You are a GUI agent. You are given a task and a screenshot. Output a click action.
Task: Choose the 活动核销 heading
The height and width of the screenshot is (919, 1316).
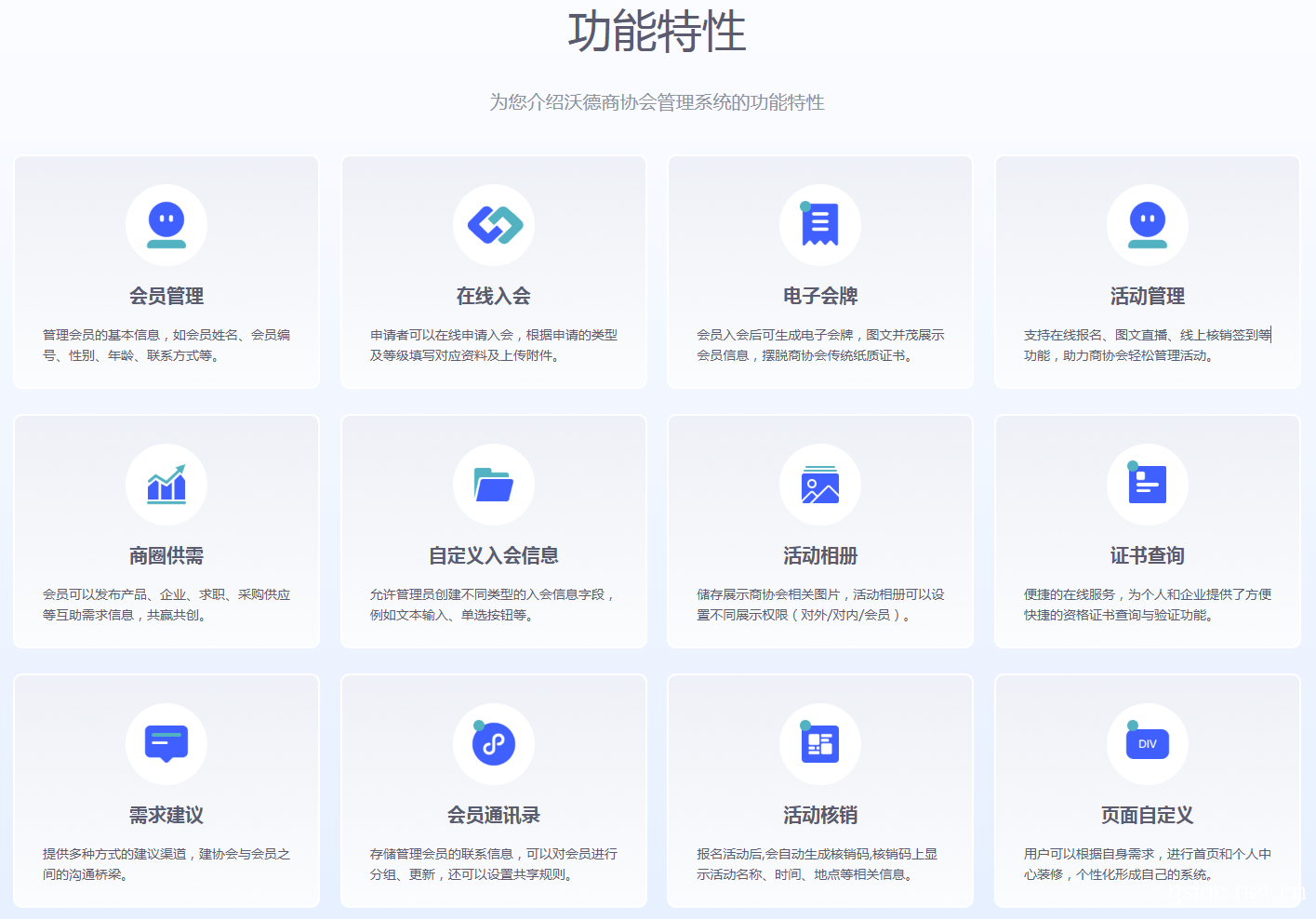(820, 815)
